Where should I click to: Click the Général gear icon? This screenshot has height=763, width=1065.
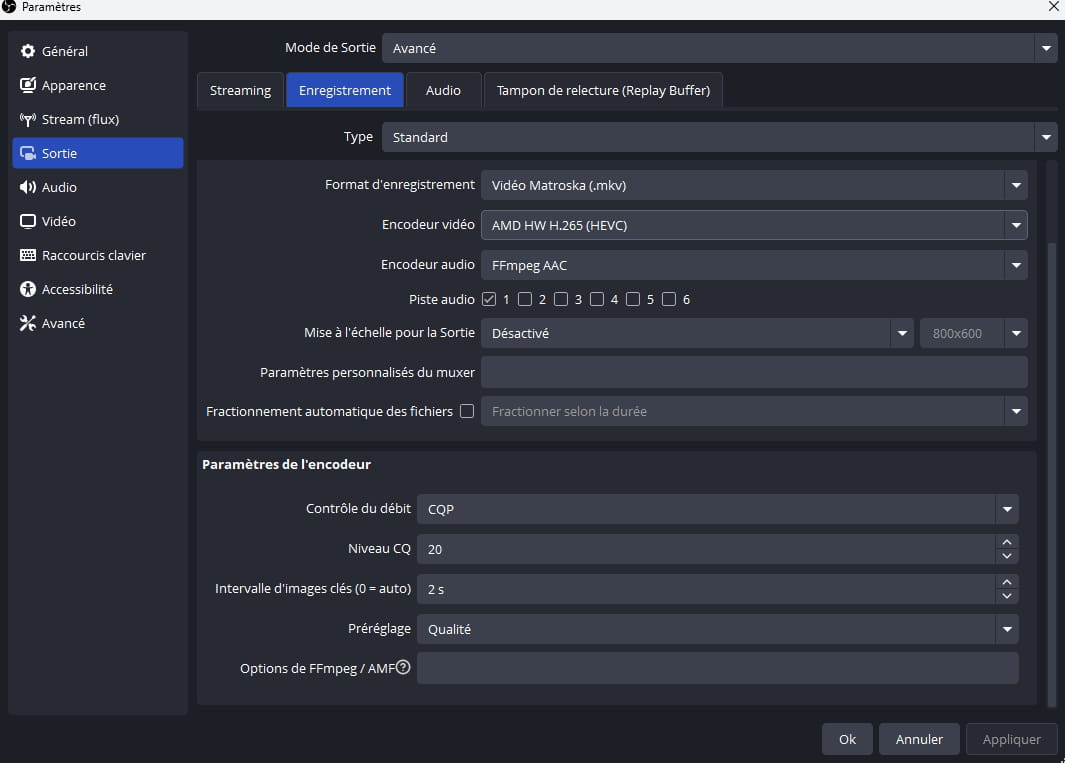click(x=28, y=51)
